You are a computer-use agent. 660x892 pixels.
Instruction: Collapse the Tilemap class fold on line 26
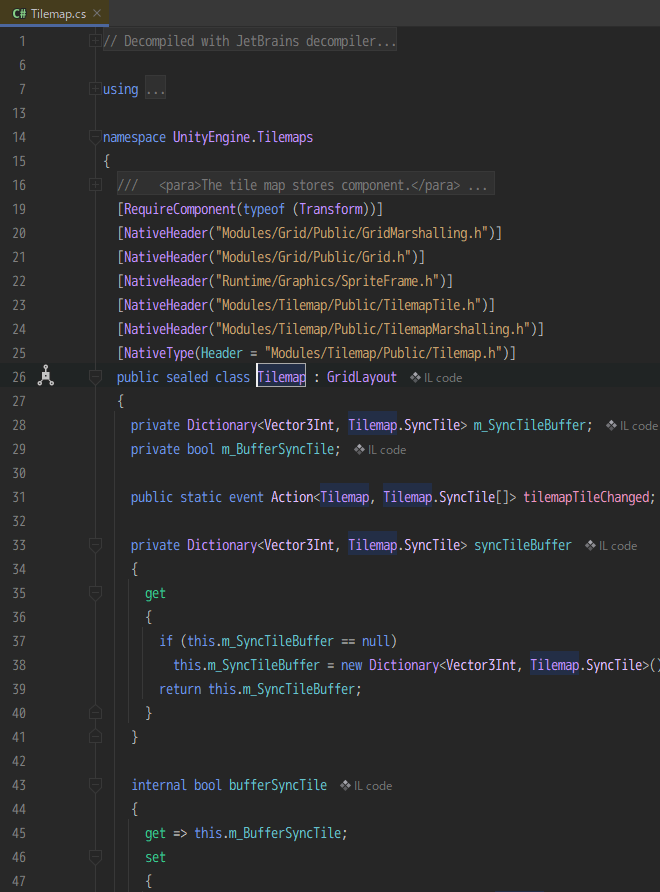[x=95, y=377]
